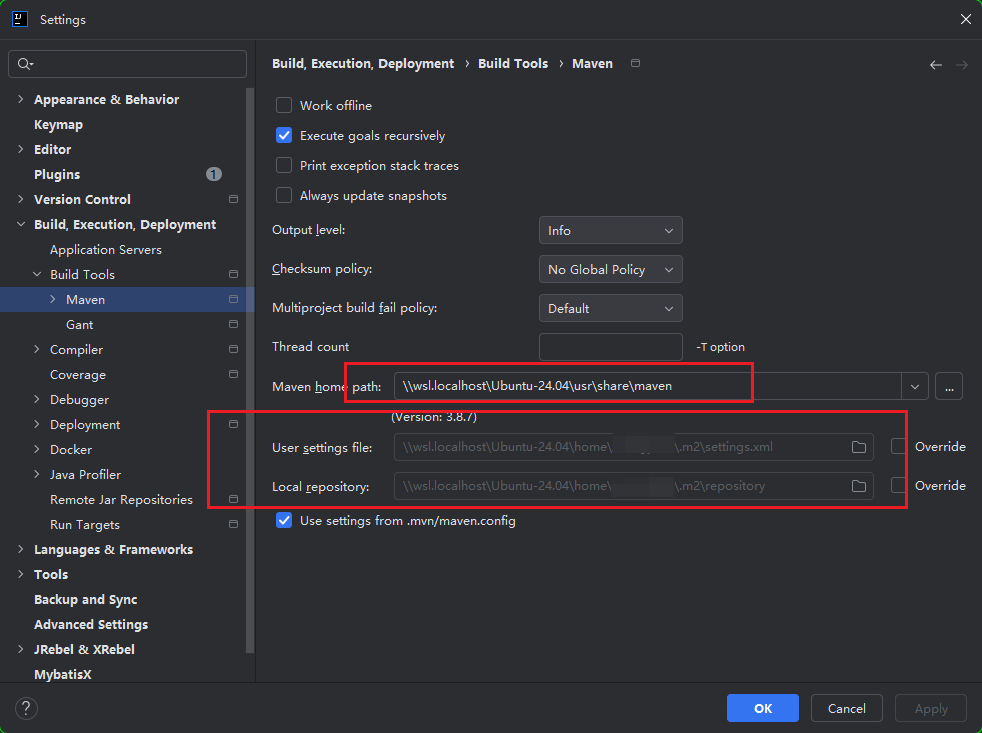
Task: Expand Appearance & Behavior section
Action: click(x=21, y=99)
